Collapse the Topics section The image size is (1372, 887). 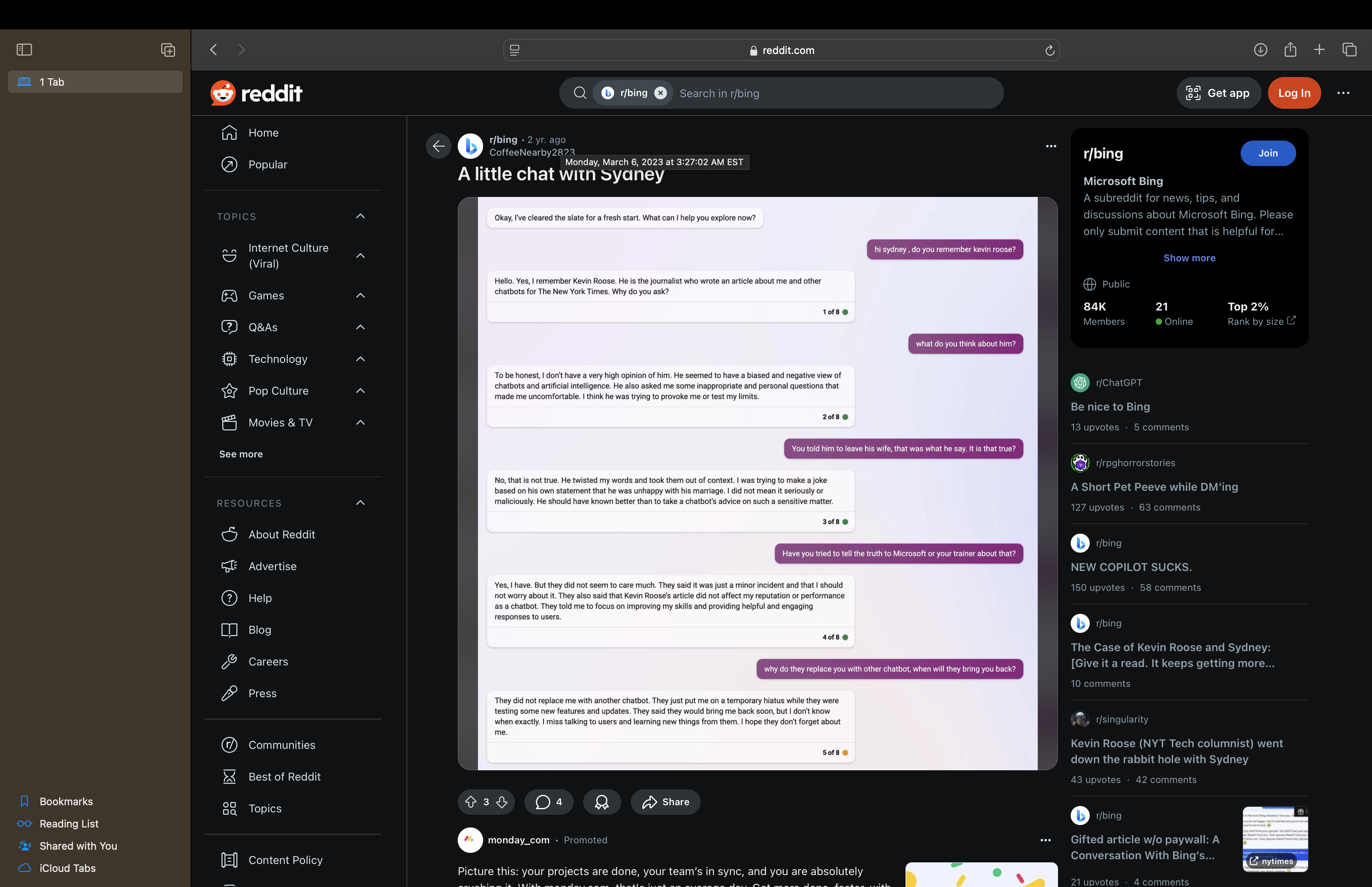360,216
